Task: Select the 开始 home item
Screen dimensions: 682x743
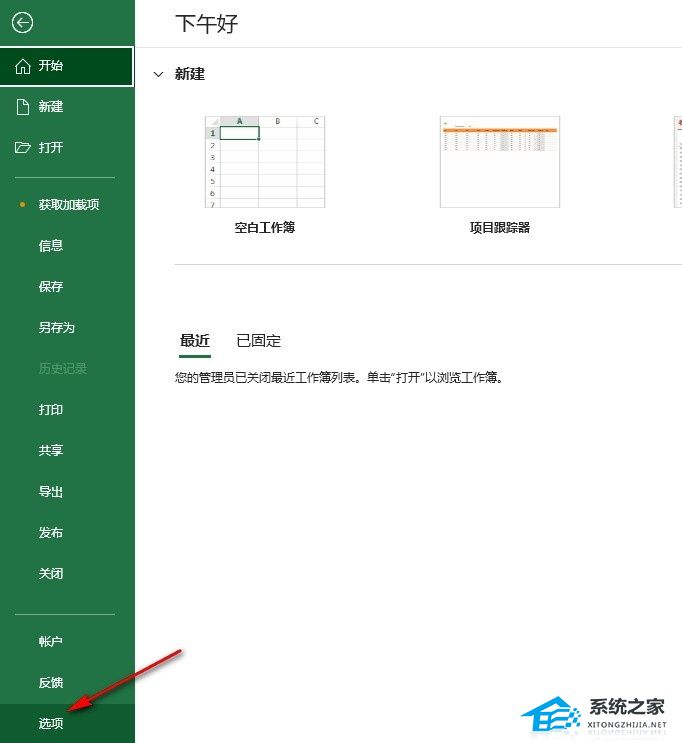Action: point(67,66)
